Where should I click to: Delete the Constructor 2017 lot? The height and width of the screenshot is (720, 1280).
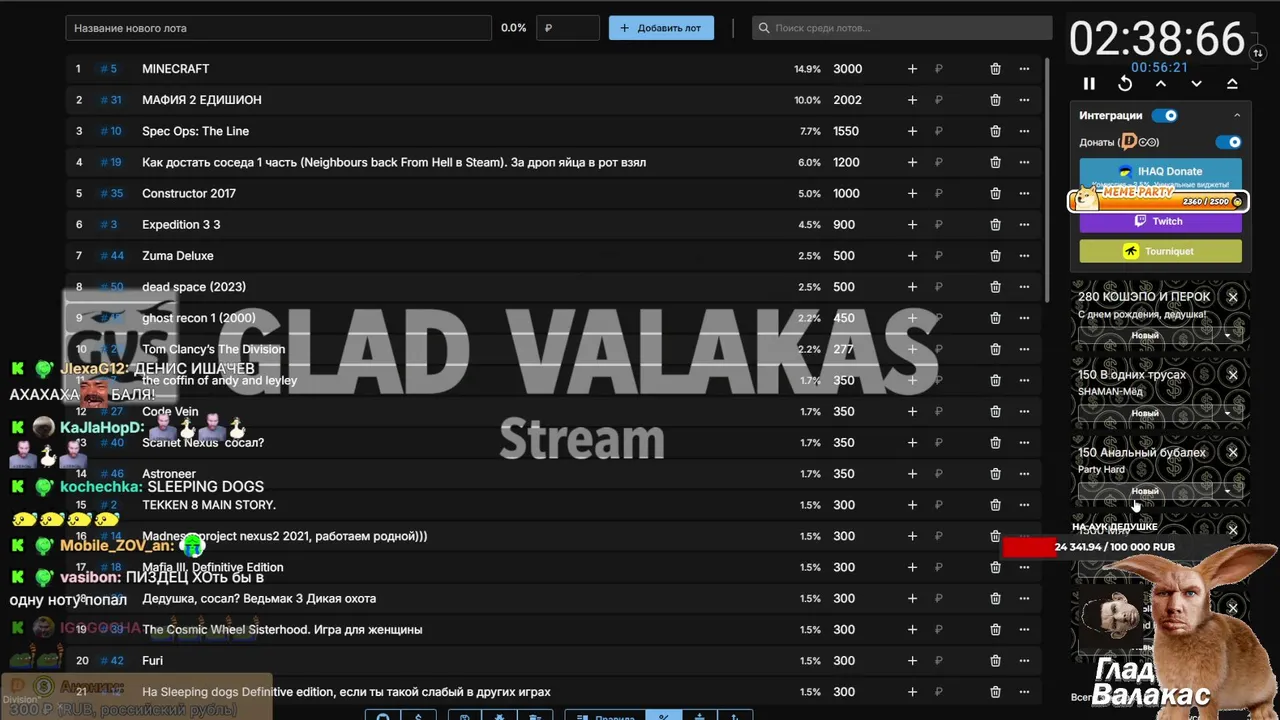[x=995, y=194]
